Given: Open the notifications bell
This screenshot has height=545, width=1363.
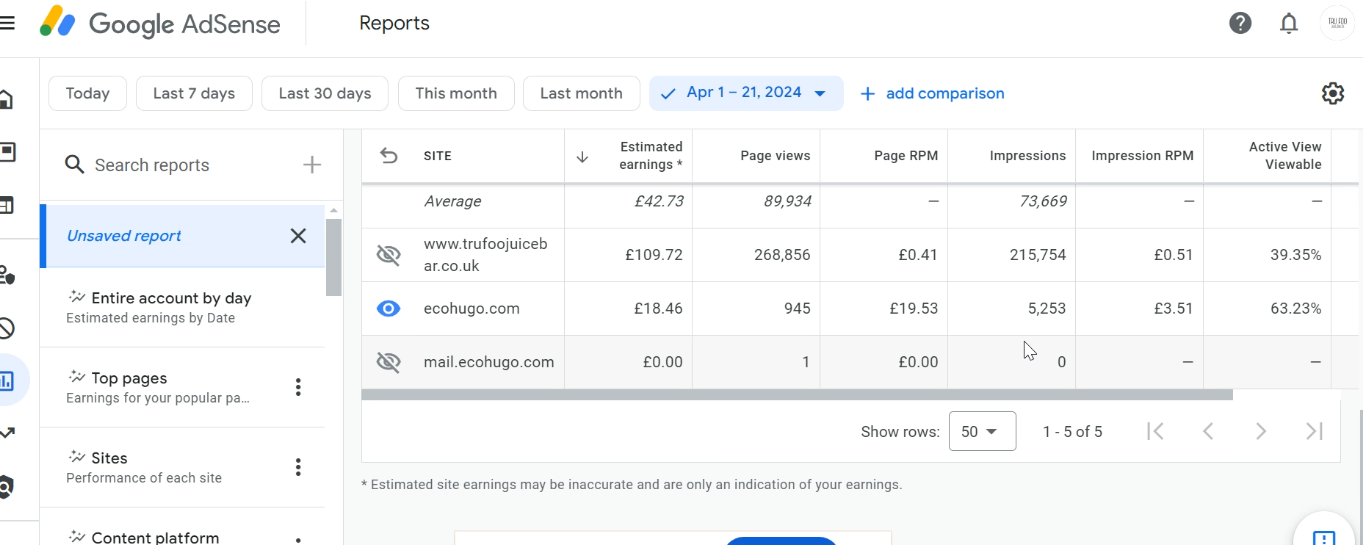Looking at the screenshot, I should [1289, 23].
